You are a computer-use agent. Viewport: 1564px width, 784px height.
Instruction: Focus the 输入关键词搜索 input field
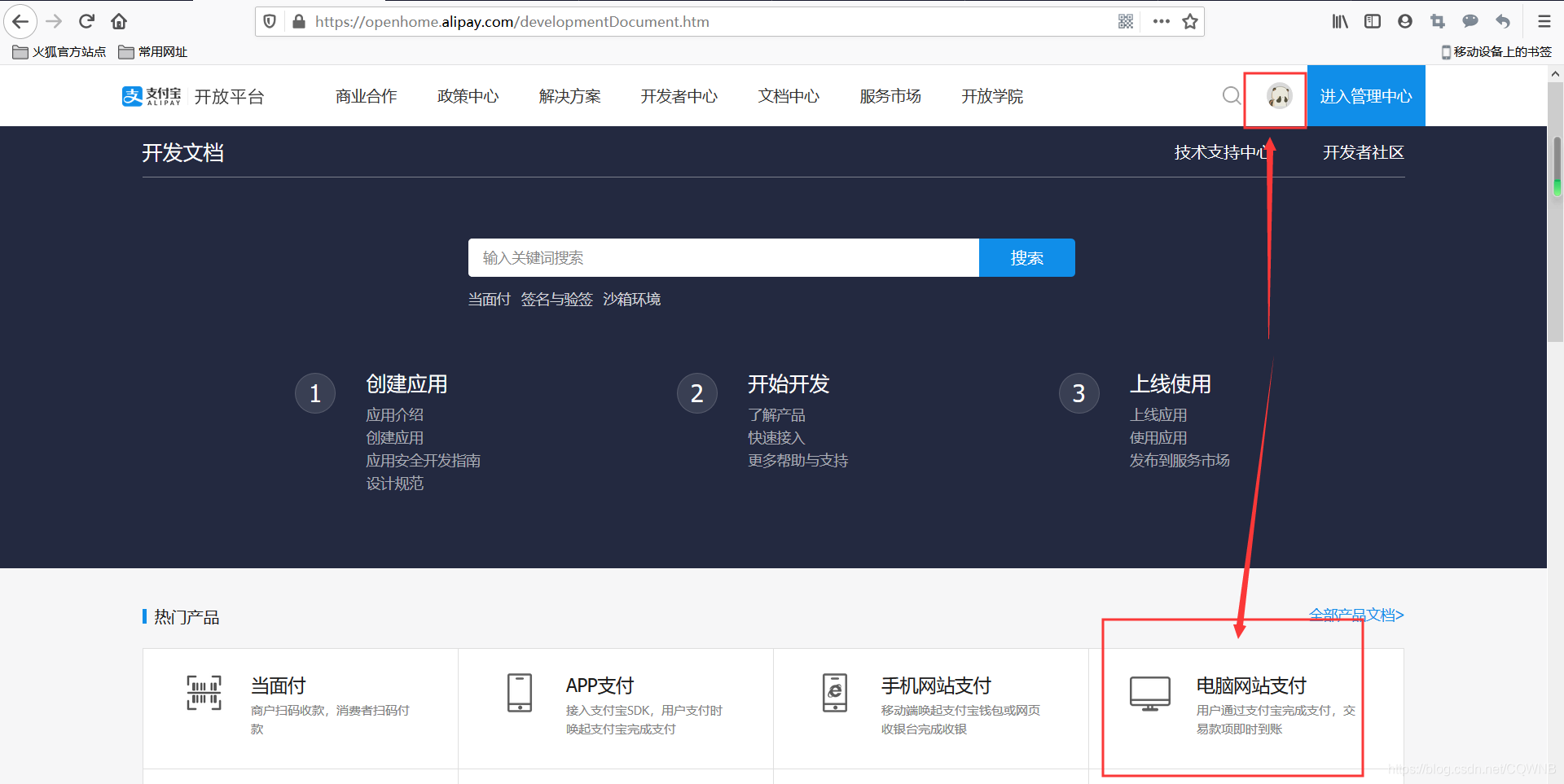click(x=723, y=258)
